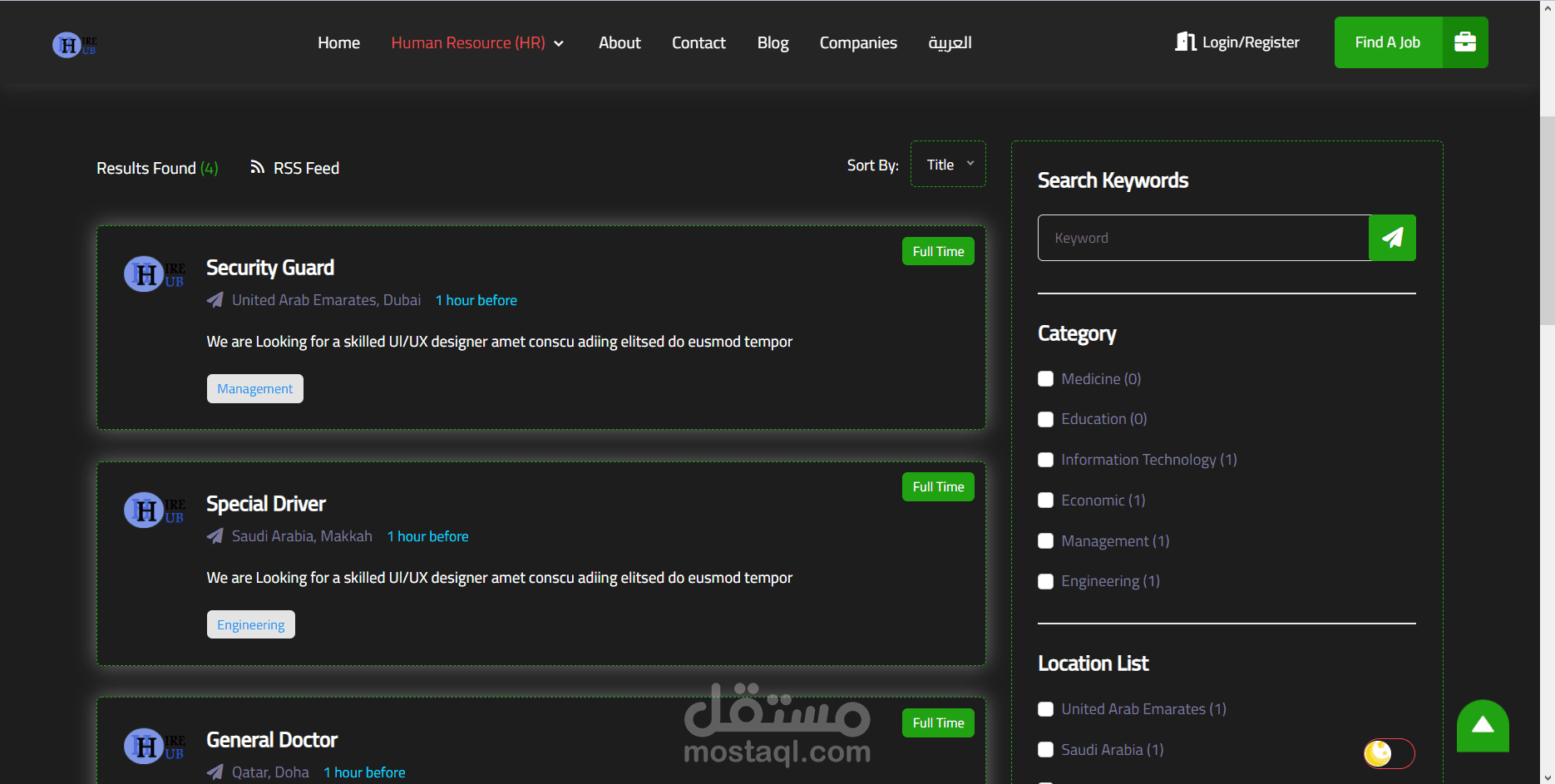Click the scroll-to-top arrow button

[x=1483, y=726]
